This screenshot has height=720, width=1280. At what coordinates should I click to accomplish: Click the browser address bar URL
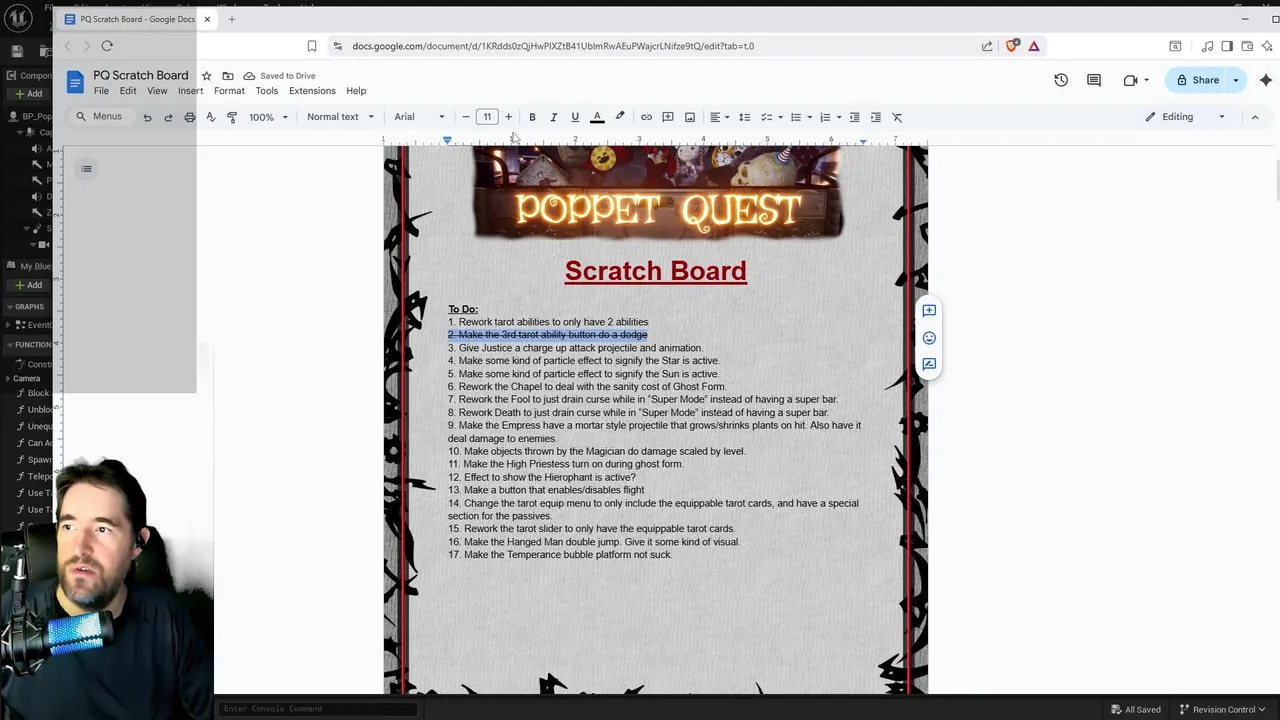553,46
